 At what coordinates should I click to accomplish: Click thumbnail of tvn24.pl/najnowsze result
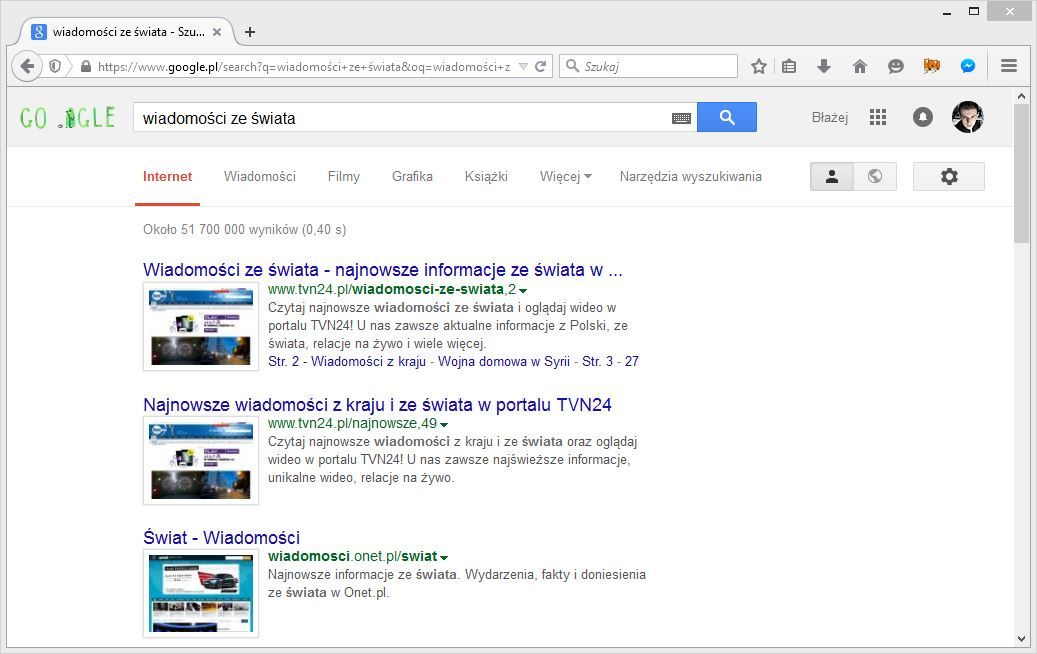[201, 461]
